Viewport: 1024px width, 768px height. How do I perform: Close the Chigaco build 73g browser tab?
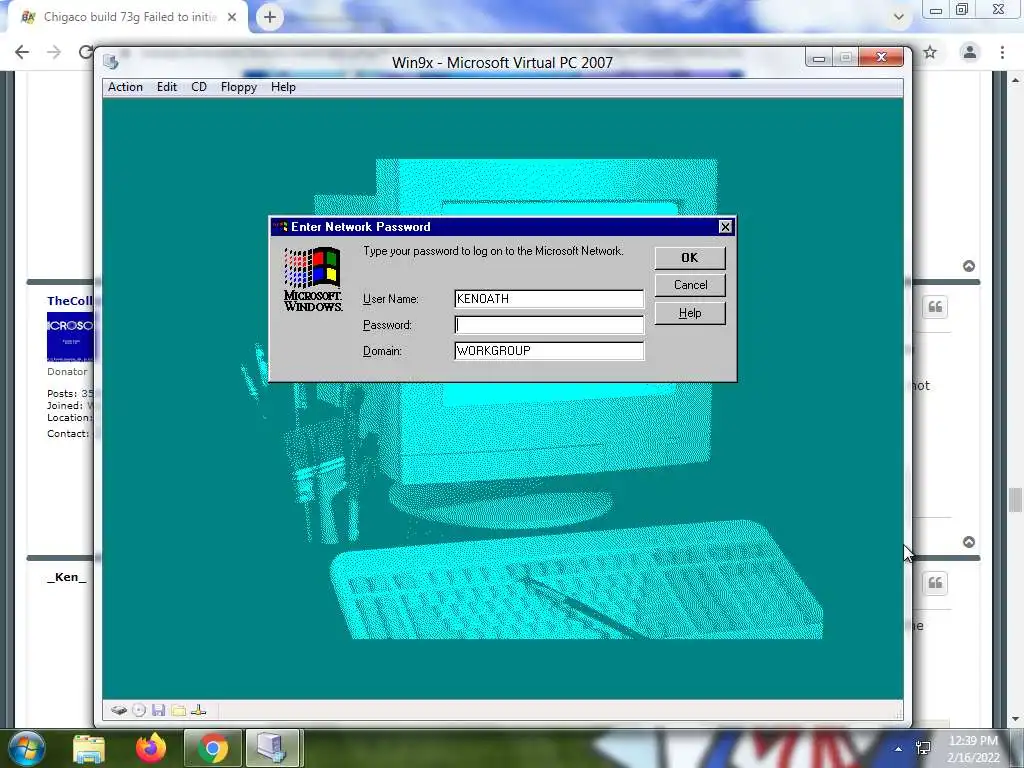coord(232,17)
